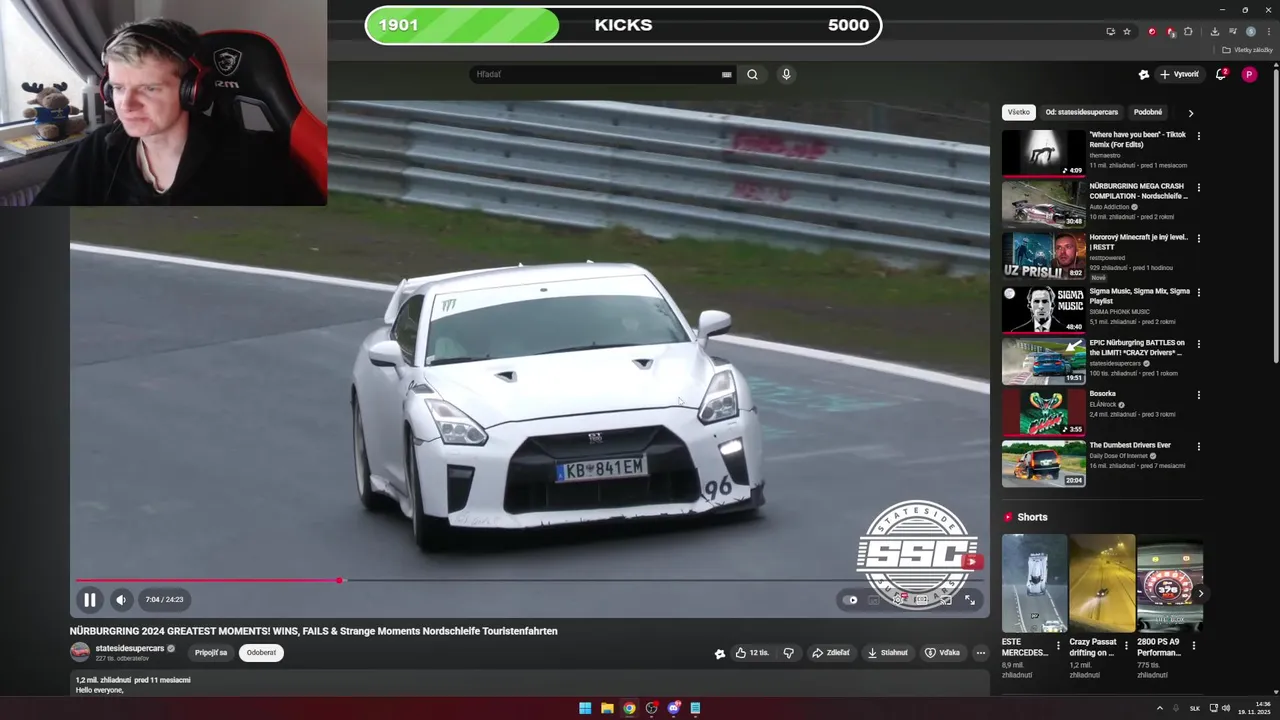Open the player settings gear

point(898,600)
